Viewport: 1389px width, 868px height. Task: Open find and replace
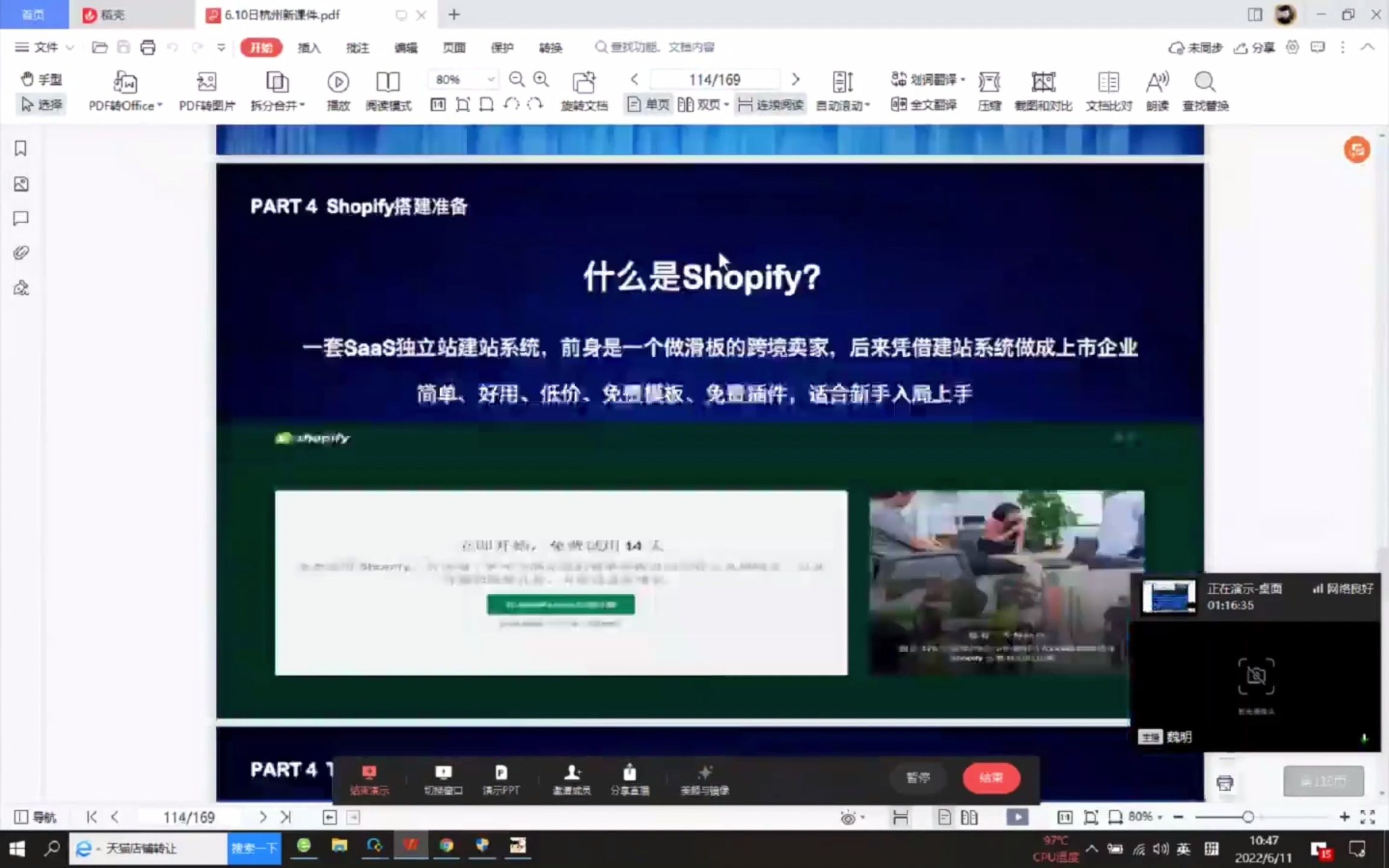(1205, 91)
